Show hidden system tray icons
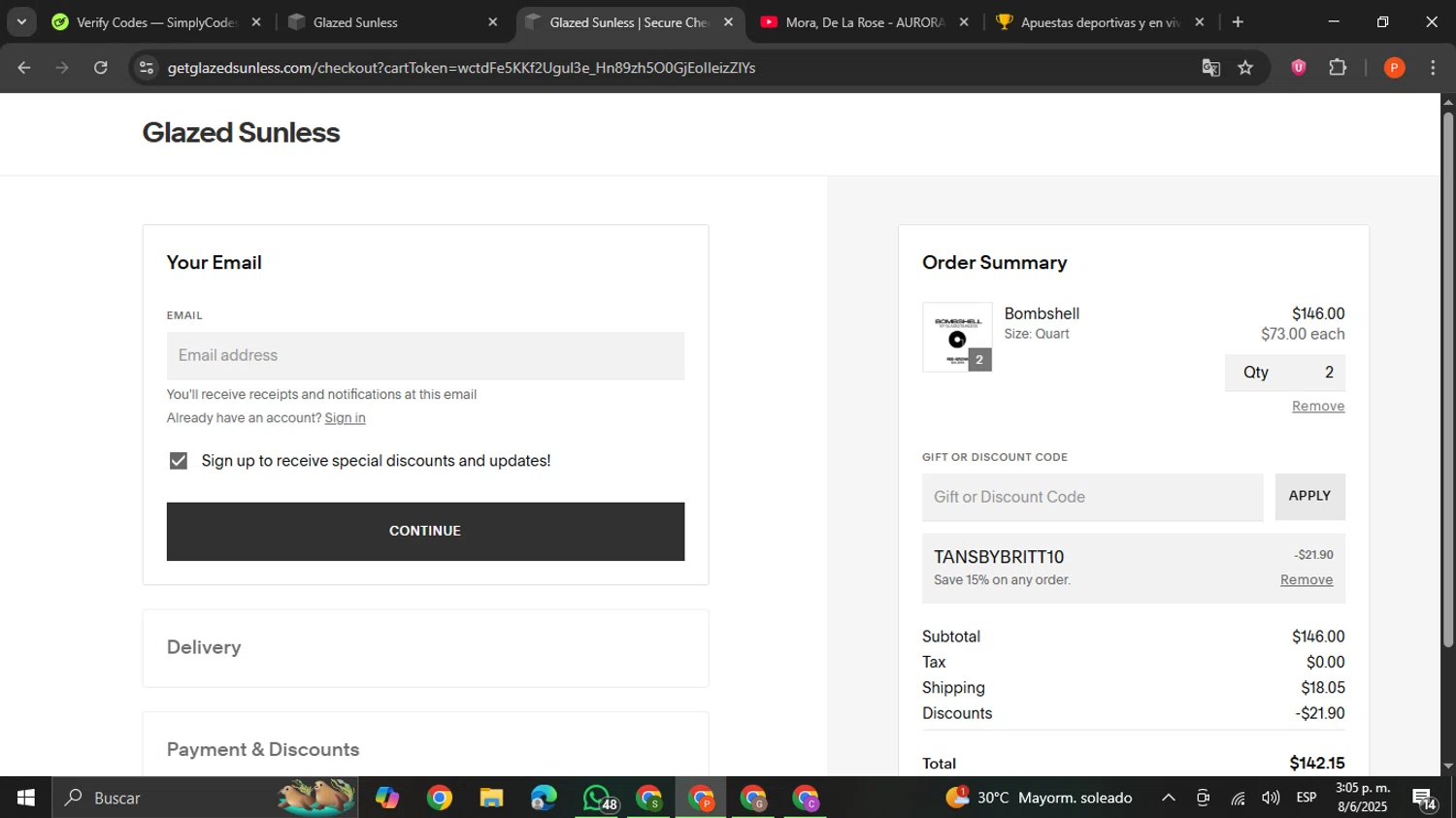 pos(1169,798)
